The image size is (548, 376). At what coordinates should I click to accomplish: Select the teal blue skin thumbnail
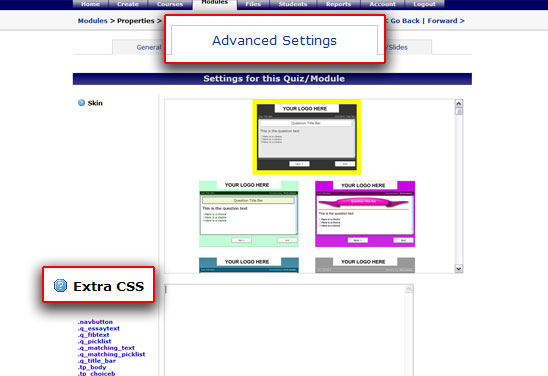(x=249, y=265)
